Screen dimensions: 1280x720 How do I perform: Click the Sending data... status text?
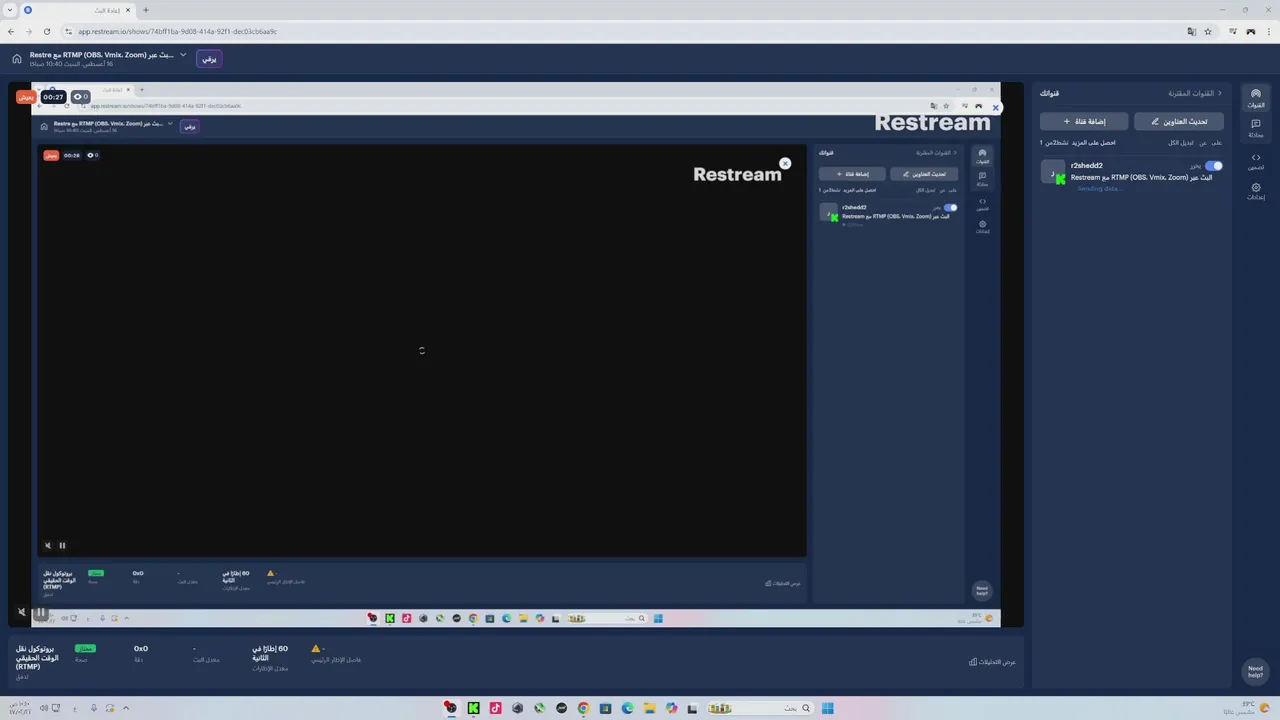[1100, 188]
